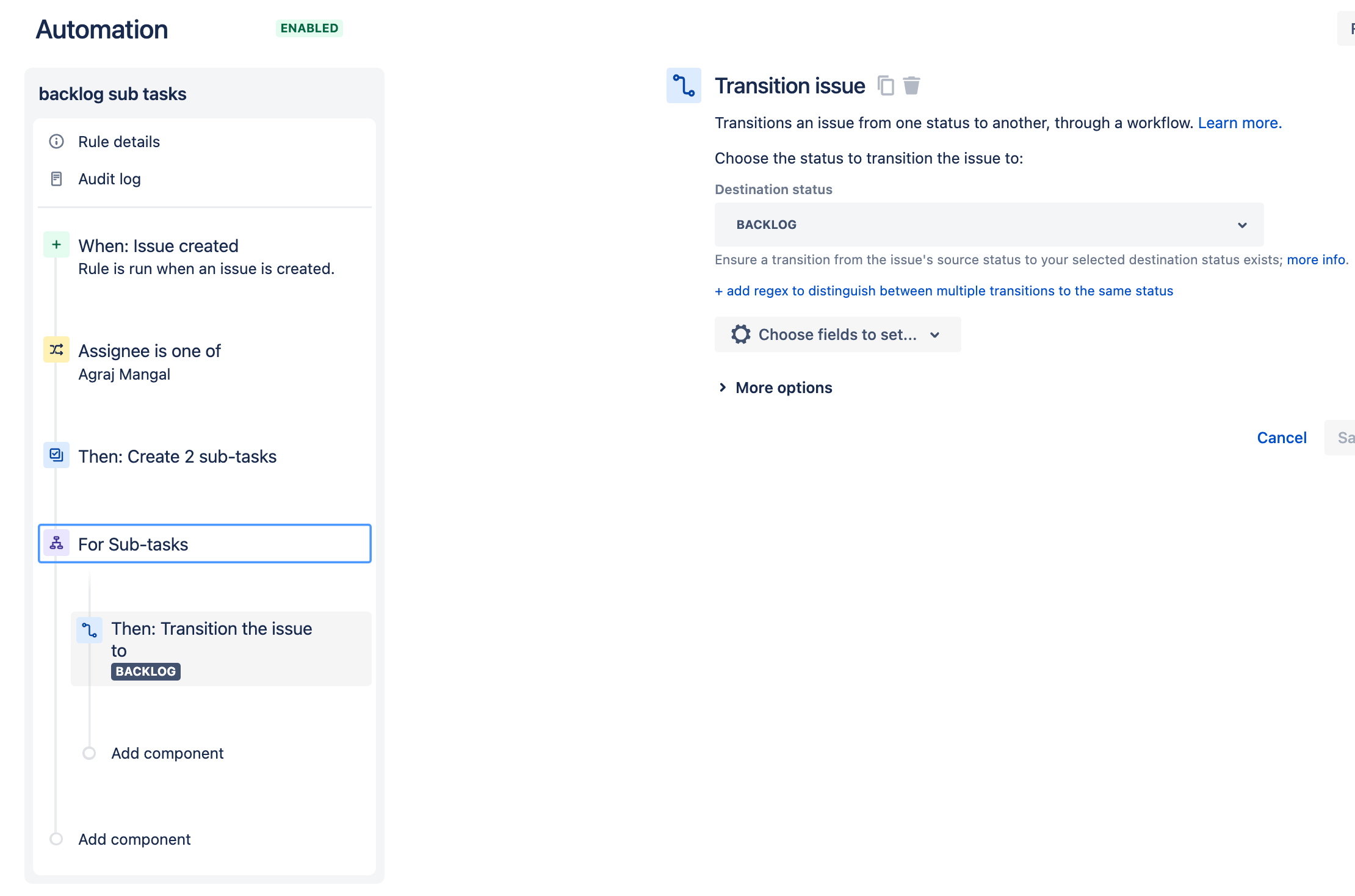Click the ENABLED status badge
The height and width of the screenshot is (896, 1355).
point(309,28)
